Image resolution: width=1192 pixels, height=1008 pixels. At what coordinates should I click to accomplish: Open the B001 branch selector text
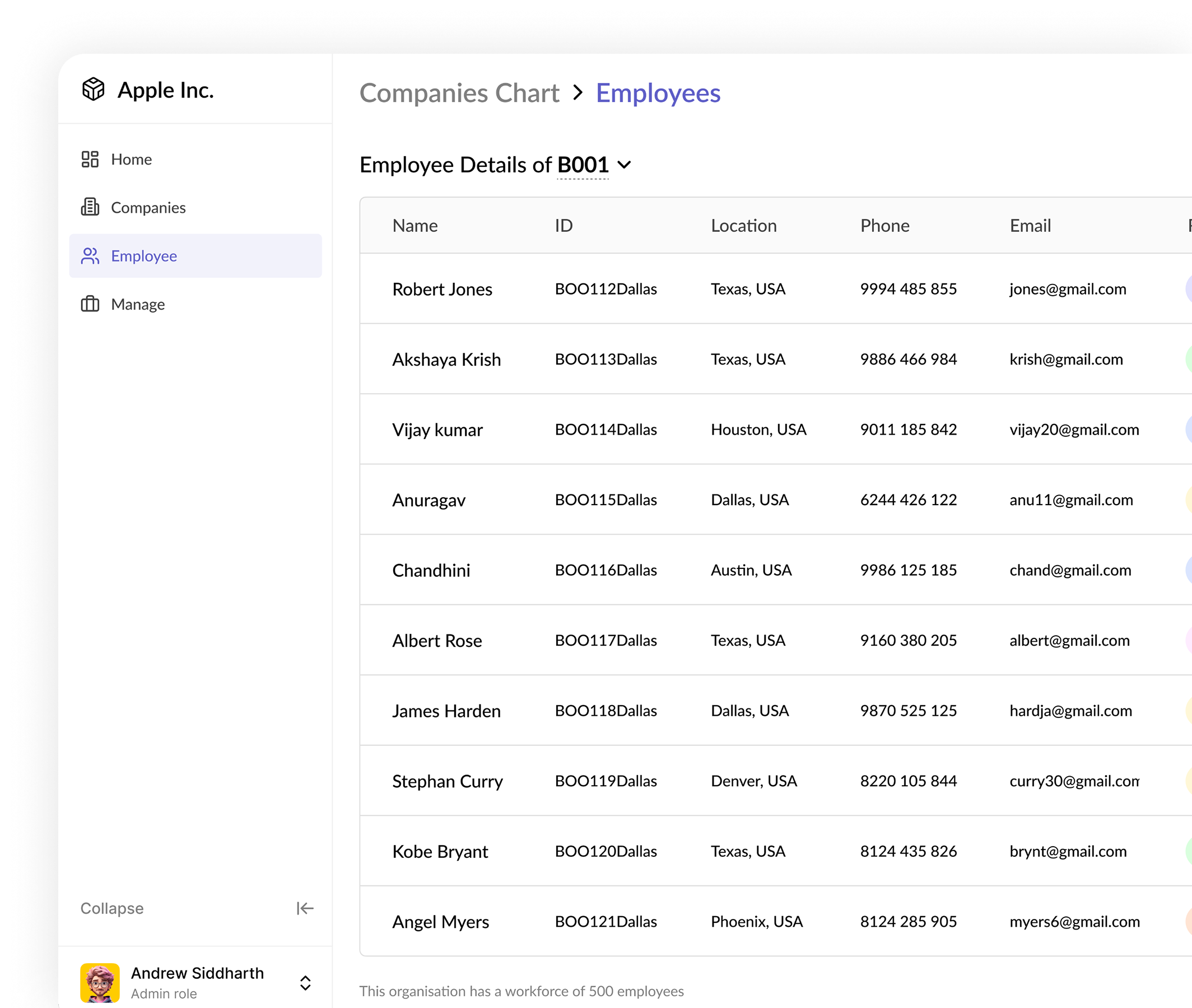583,165
